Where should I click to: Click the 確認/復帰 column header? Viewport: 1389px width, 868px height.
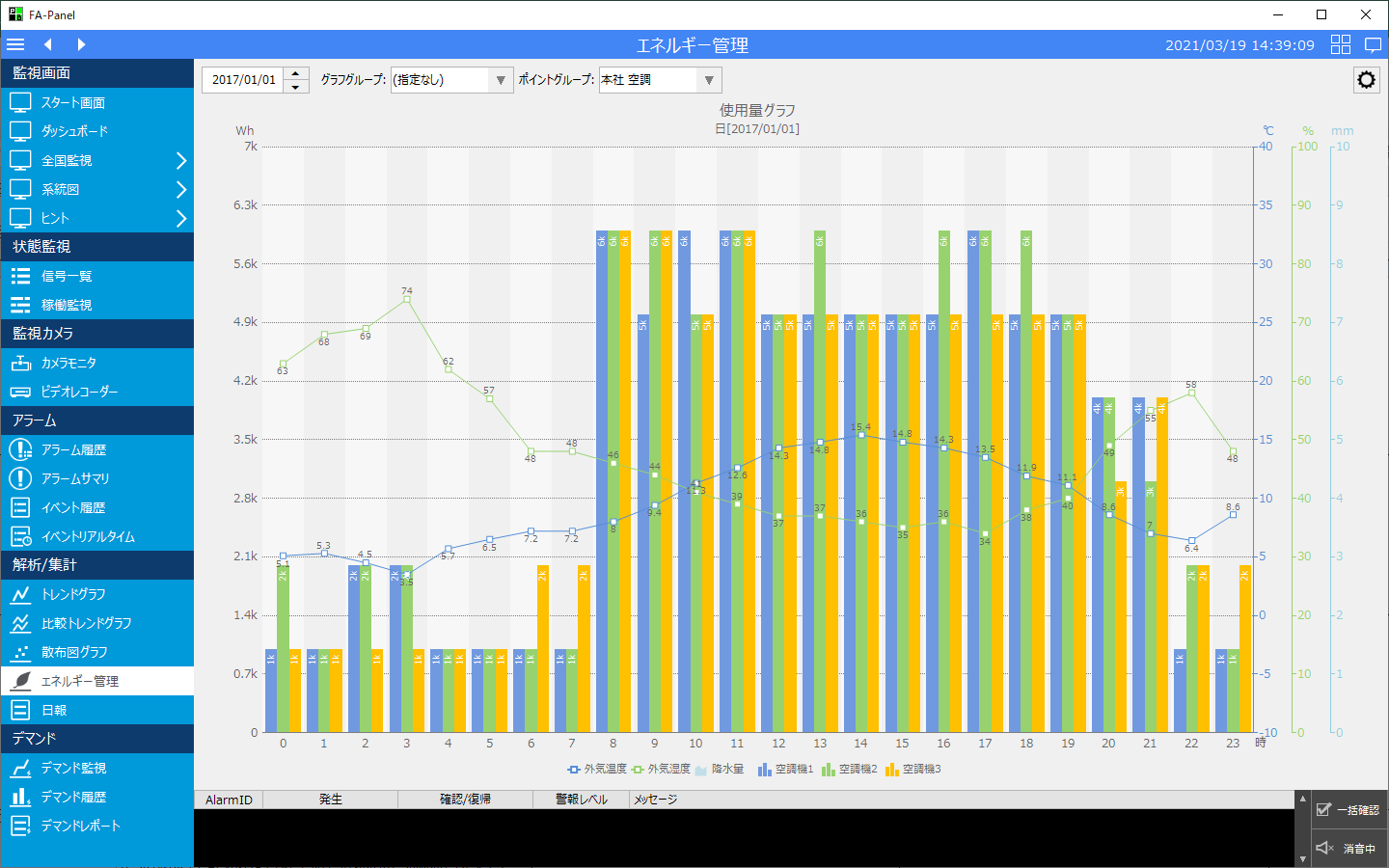(466, 800)
